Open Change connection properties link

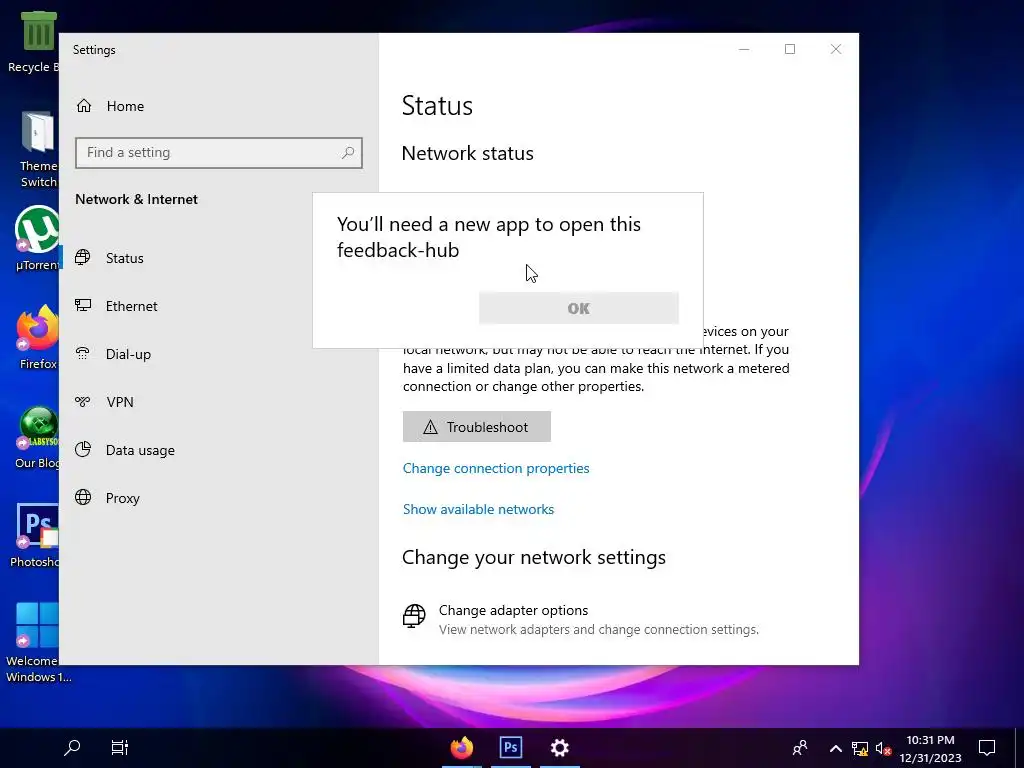pyautogui.click(x=496, y=468)
